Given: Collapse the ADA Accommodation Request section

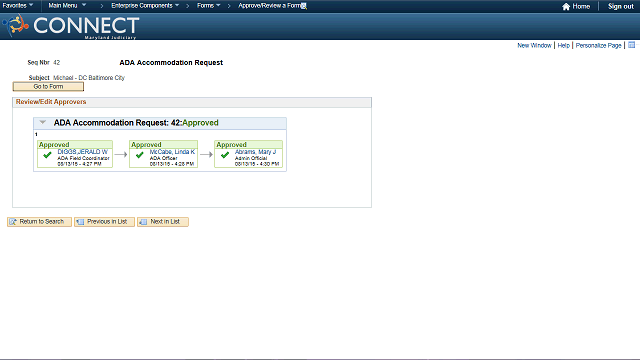Looking at the screenshot, I should 42,122.
